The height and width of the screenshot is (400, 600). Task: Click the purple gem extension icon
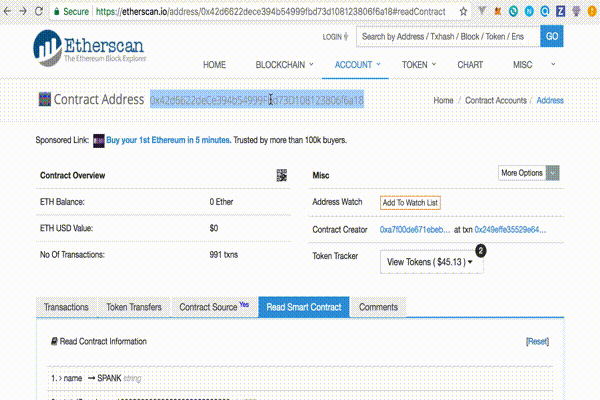click(x=576, y=11)
